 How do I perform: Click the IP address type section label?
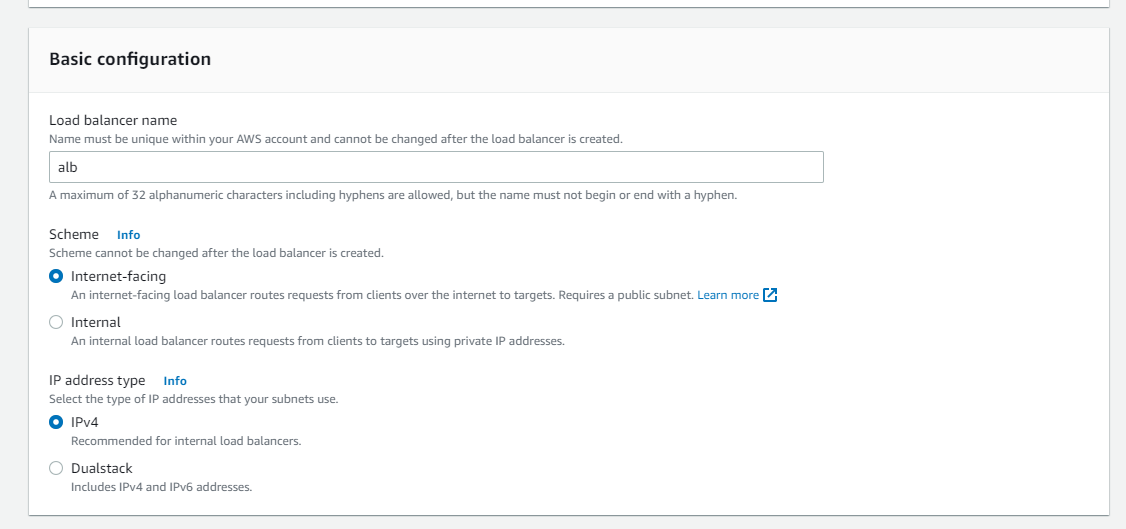[x=97, y=380]
